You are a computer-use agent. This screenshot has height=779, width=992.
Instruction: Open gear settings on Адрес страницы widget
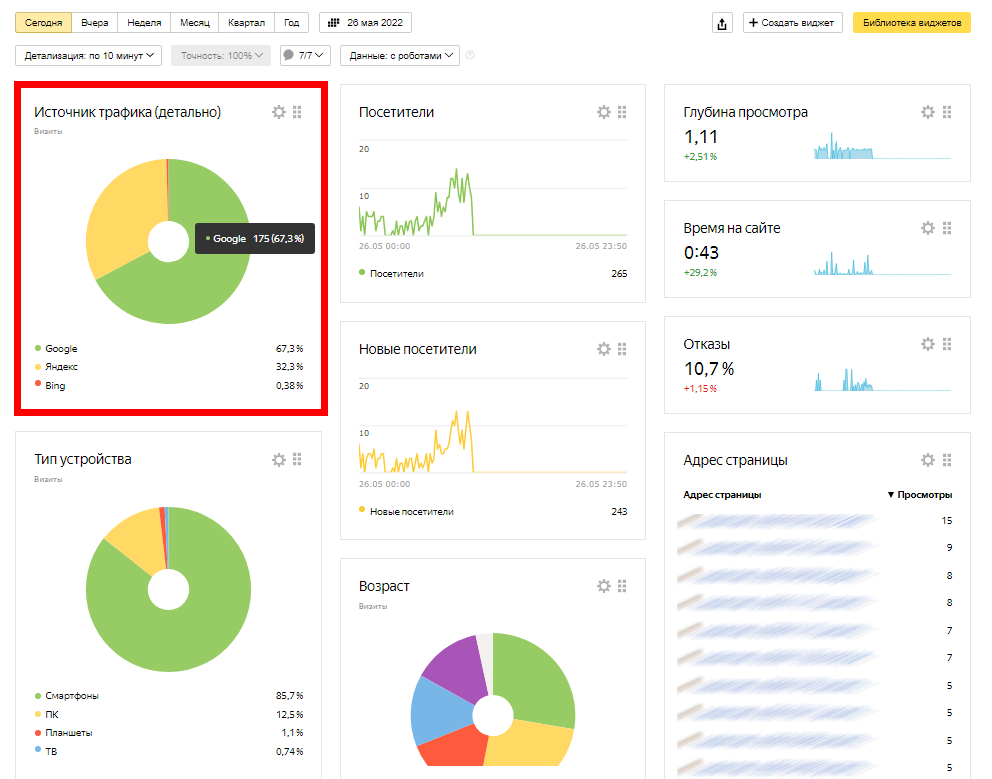coord(927,460)
